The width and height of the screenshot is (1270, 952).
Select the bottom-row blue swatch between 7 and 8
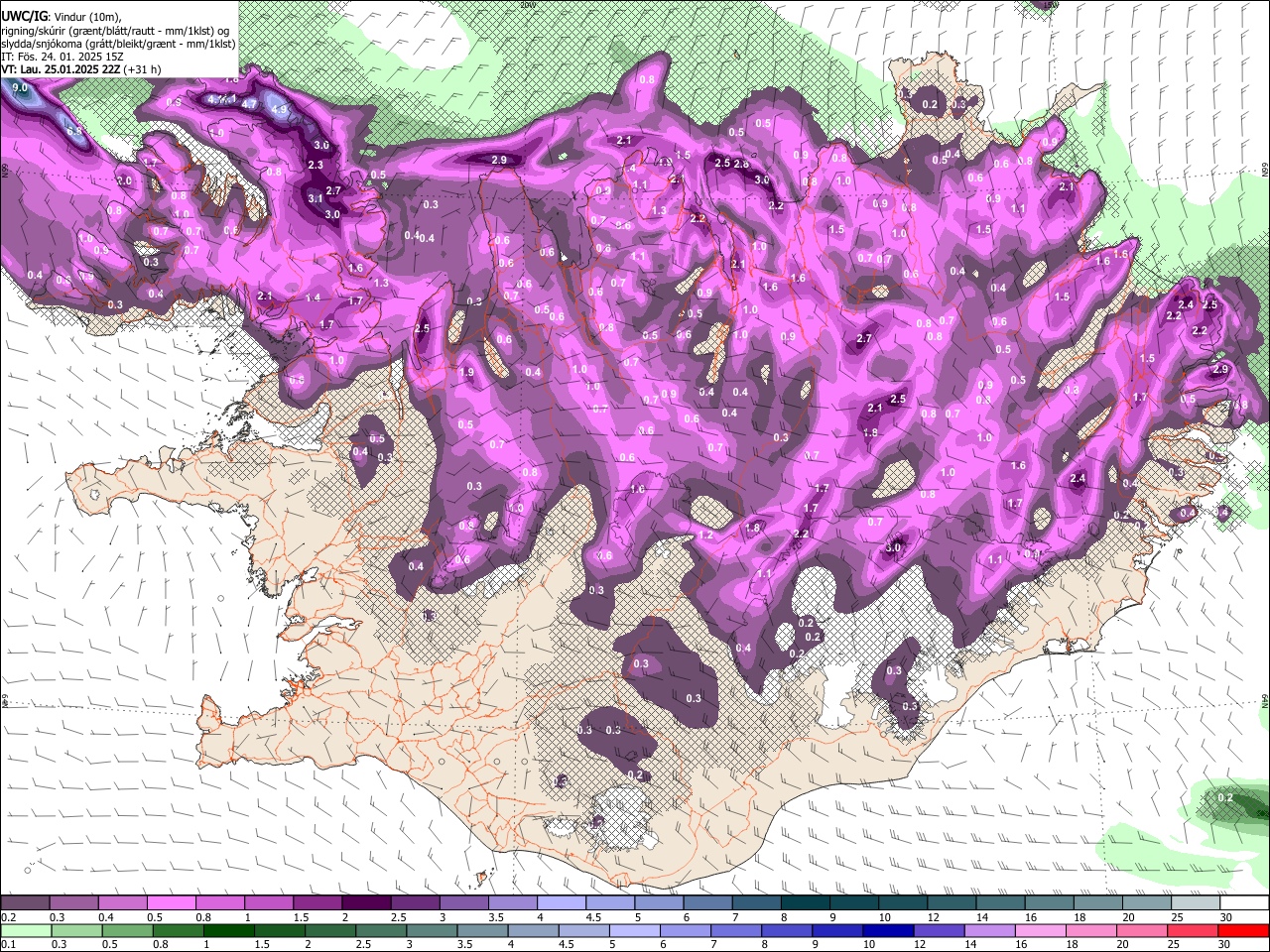click(x=735, y=930)
